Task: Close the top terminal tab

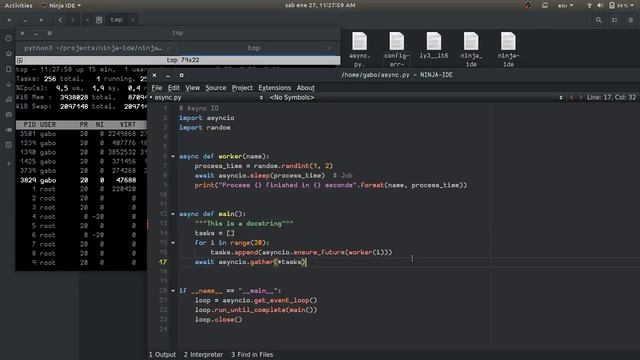Action: pos(329,48)
